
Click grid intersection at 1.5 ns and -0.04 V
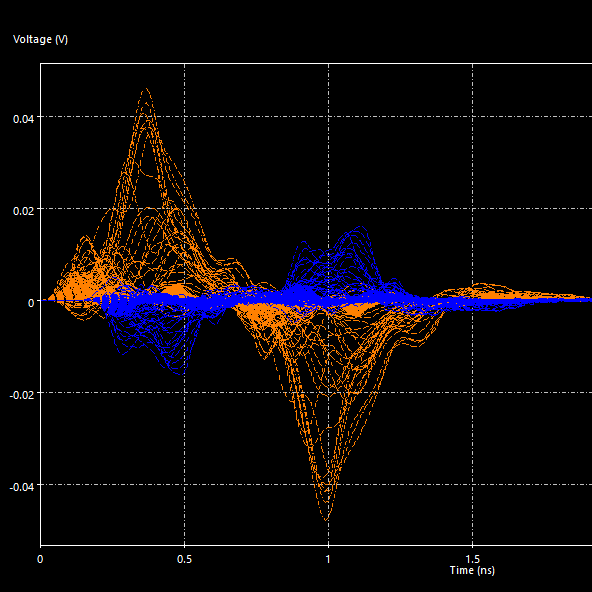[472, 484]
